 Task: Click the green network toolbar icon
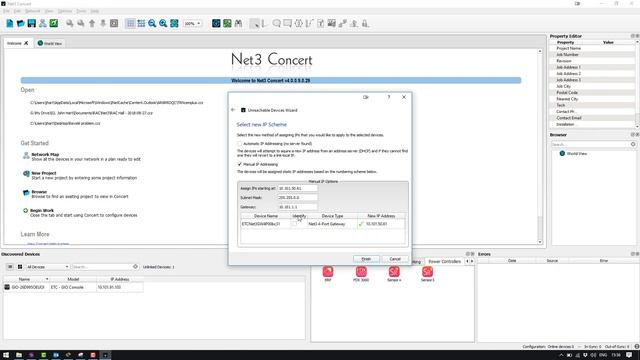227,23
